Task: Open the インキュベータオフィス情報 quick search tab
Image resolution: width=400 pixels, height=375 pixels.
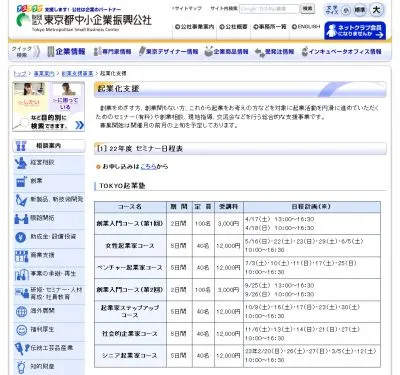Action: click(341, 52)
